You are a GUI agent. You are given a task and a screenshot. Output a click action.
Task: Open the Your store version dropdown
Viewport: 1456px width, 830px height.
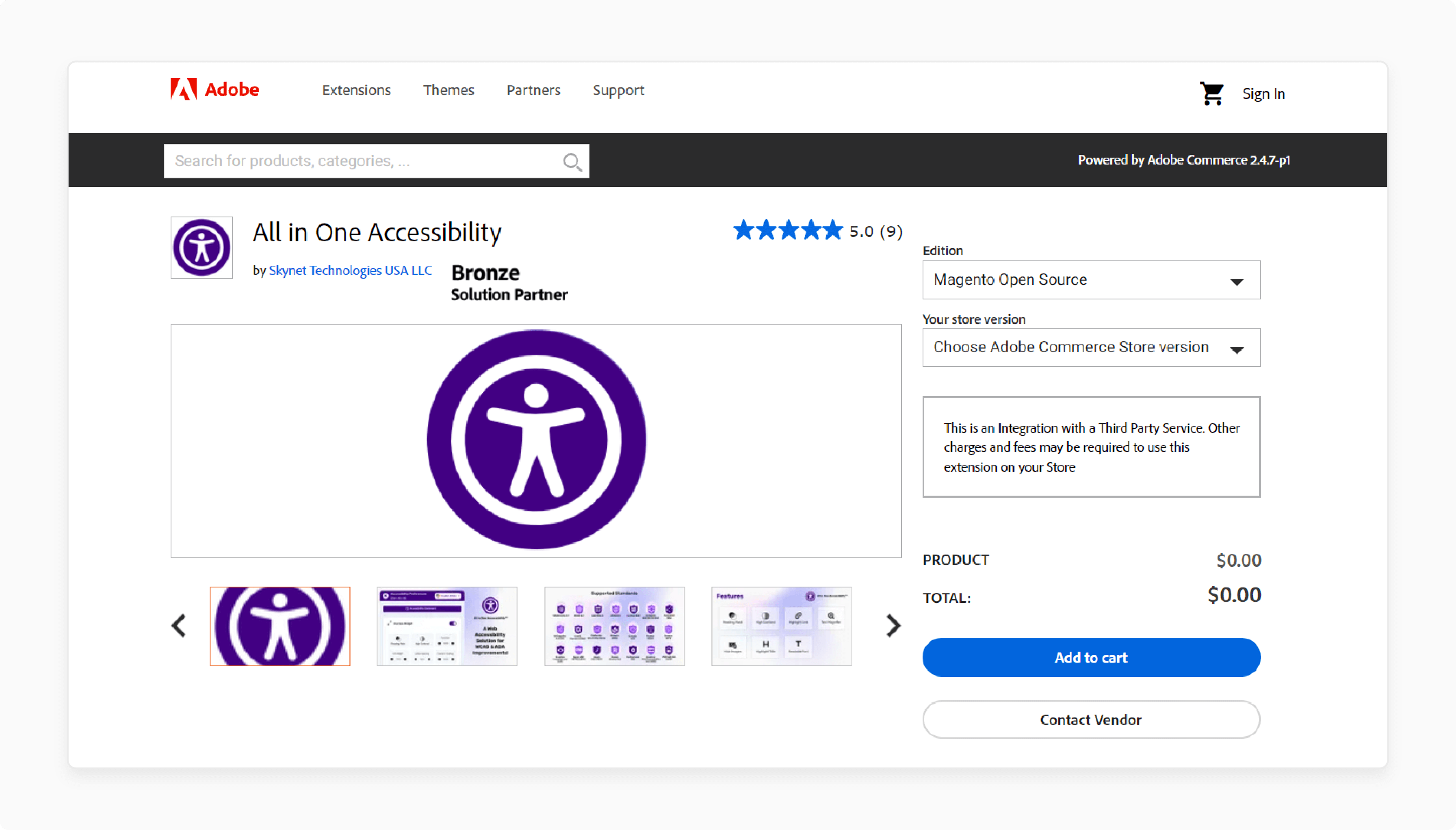tap(1091, 347)
